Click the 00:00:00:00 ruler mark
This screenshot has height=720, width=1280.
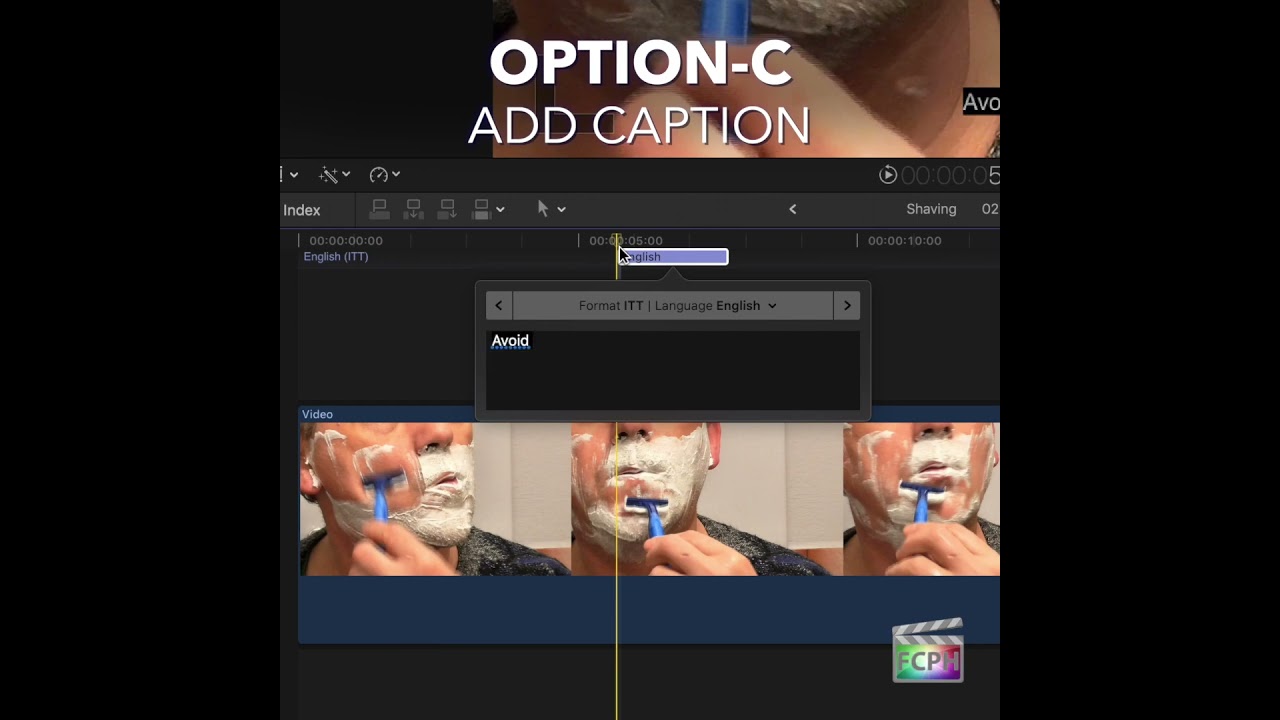point(346,241)
